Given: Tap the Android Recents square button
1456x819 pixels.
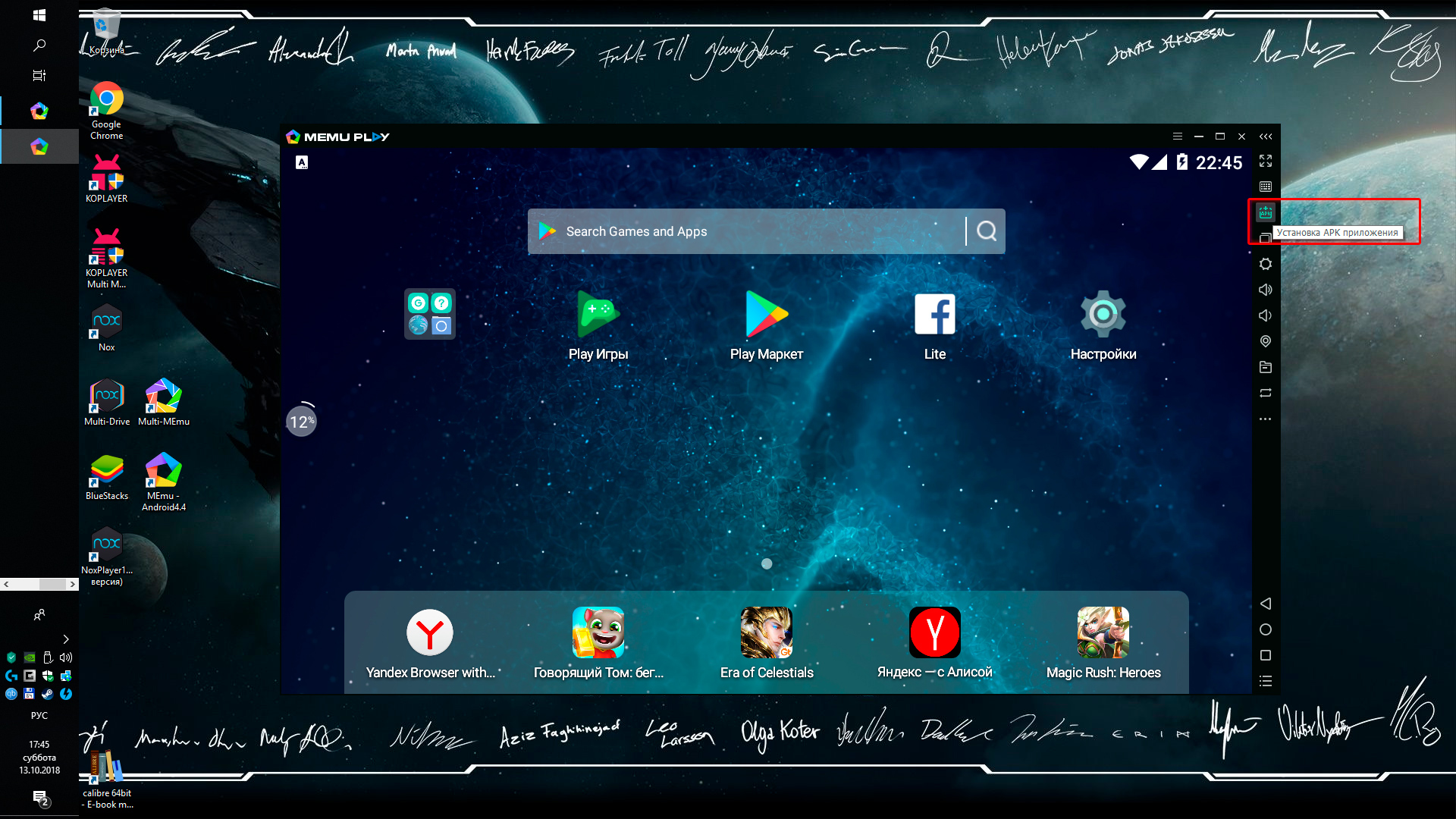Looking at the screenshot, I should point(1265,655).
